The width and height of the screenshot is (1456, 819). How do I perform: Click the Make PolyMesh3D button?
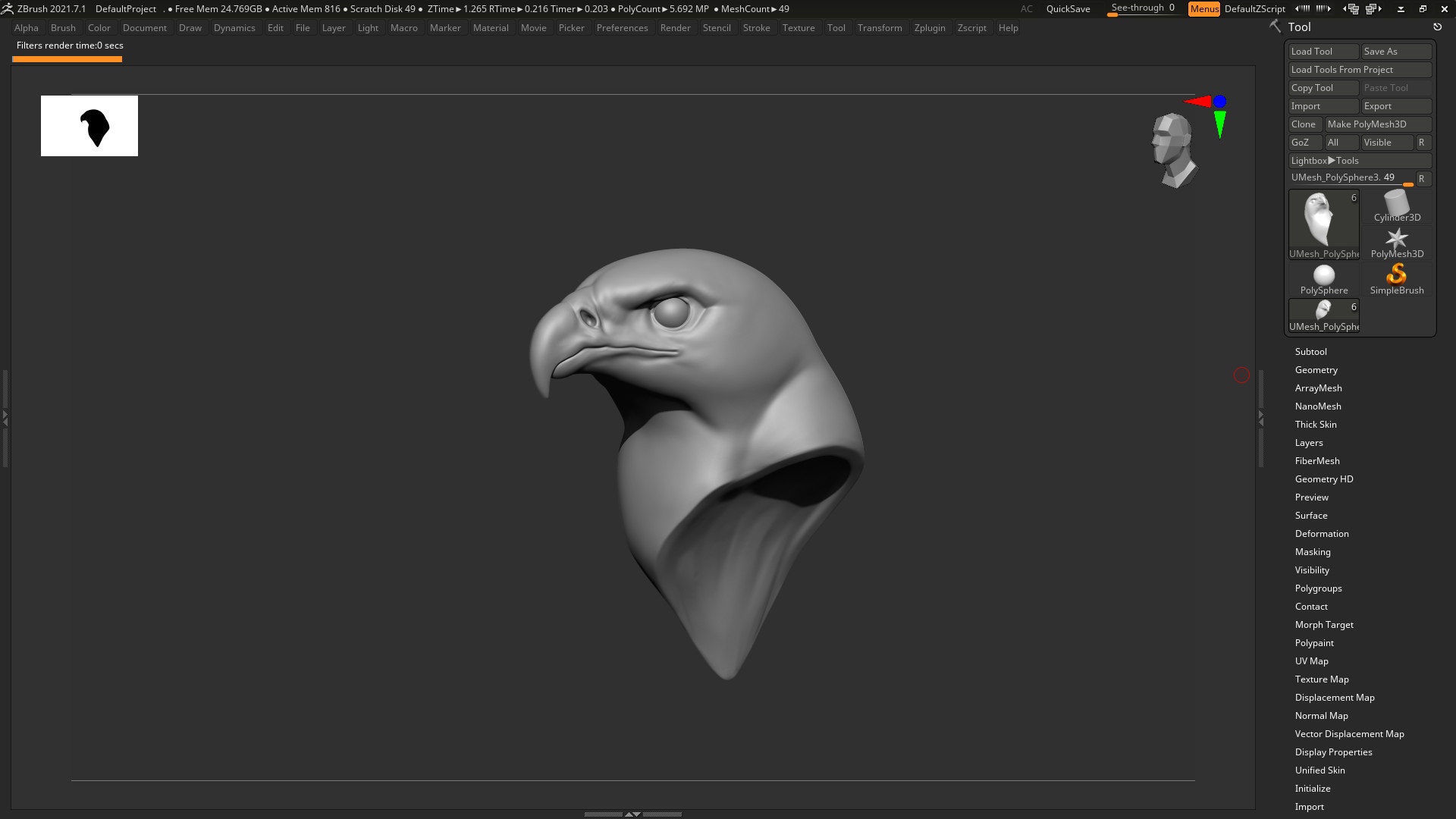(x=1376, y=124)
